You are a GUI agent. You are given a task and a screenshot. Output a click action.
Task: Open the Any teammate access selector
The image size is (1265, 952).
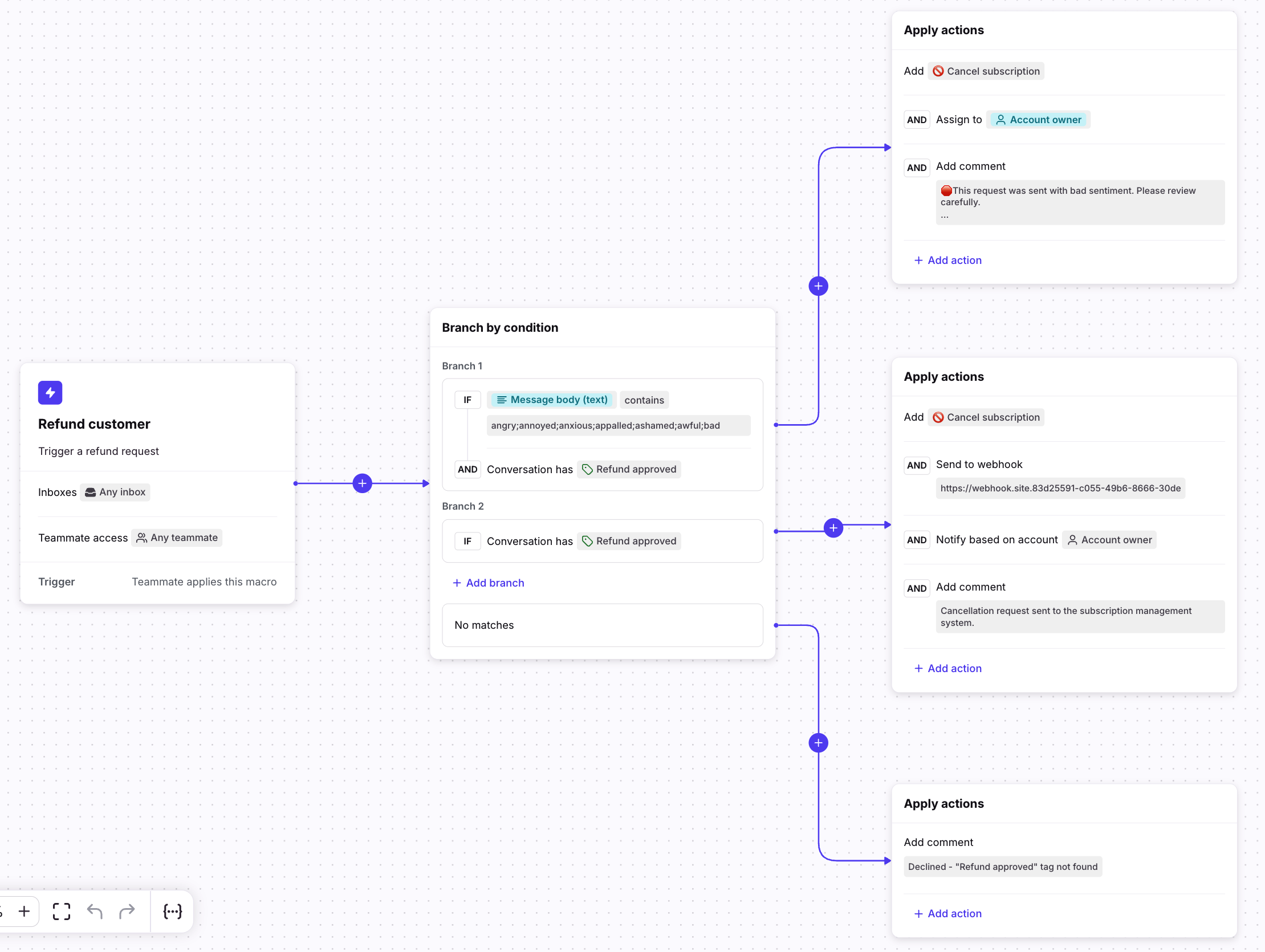tap(177, 538)
